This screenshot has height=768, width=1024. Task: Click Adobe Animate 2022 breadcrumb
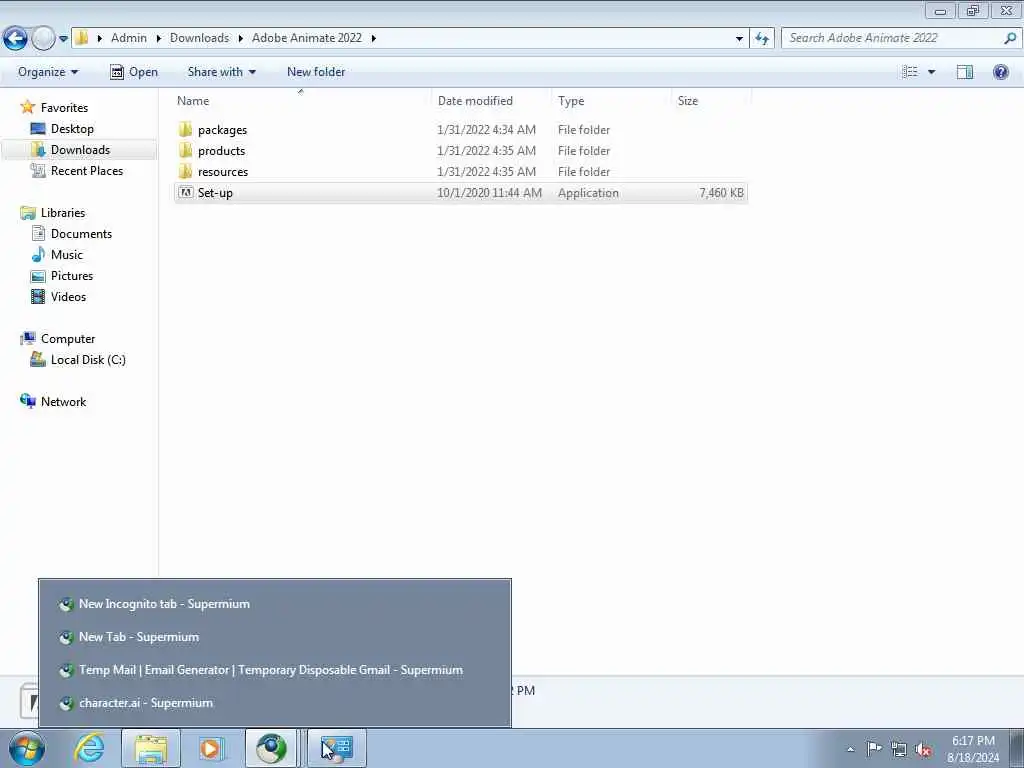coord(306,38)
